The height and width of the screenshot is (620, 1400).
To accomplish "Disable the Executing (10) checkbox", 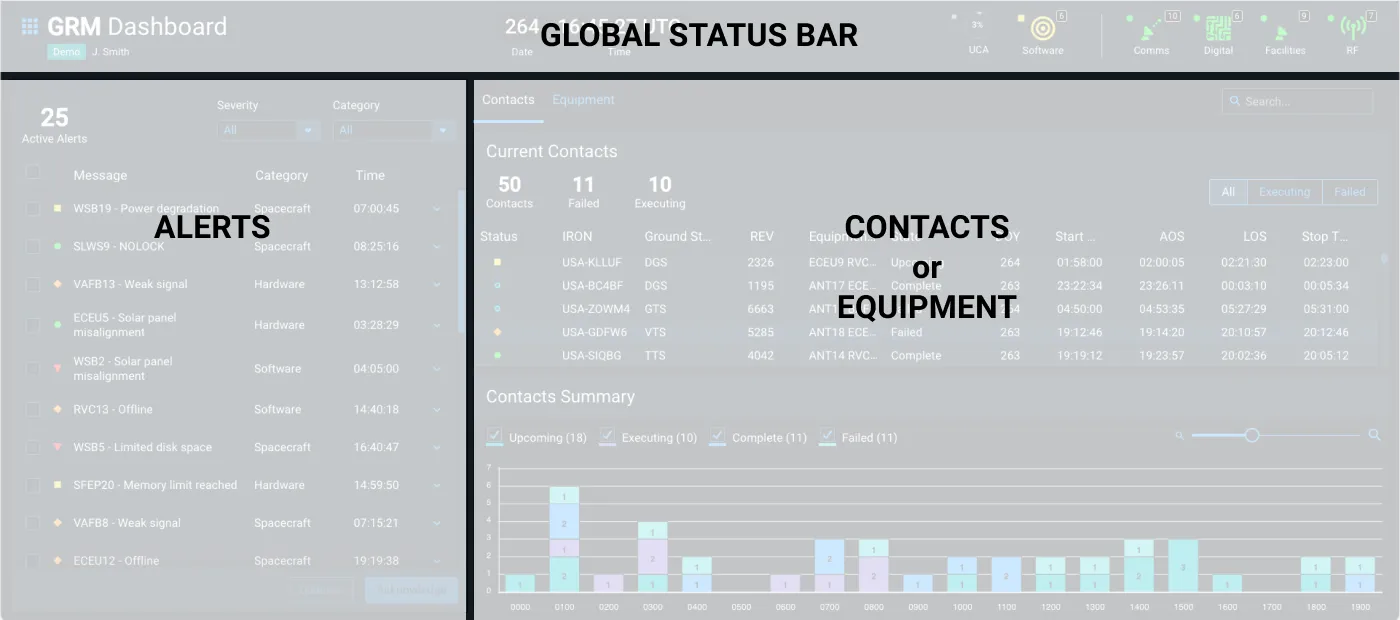I will click(607, 436).
